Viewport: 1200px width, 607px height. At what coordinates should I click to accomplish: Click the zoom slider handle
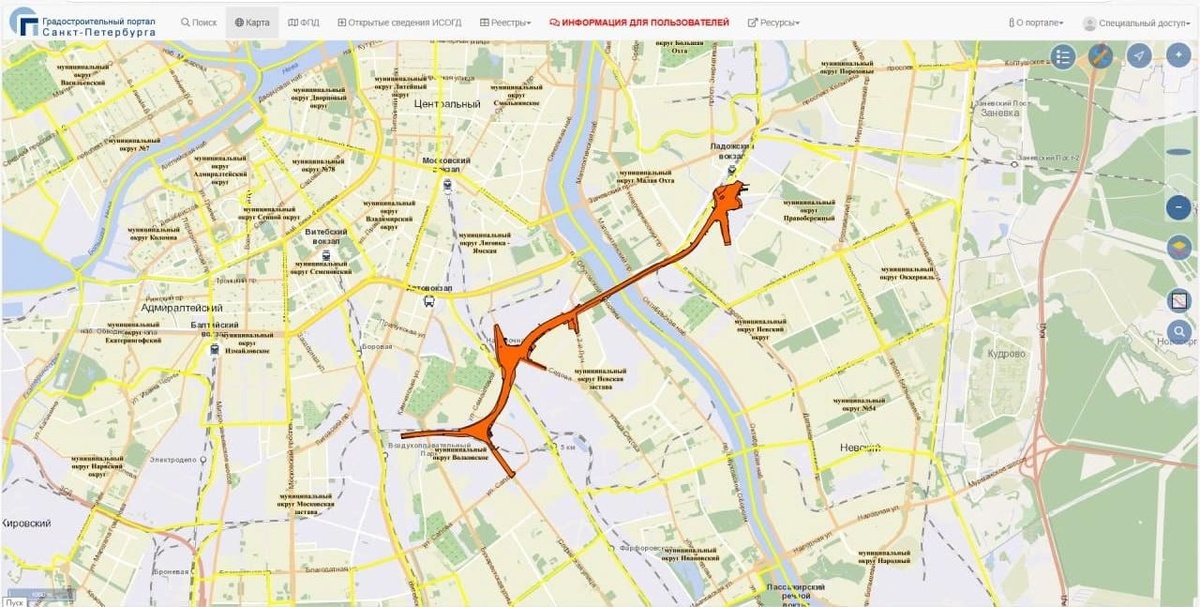[x=1179, y=152]
